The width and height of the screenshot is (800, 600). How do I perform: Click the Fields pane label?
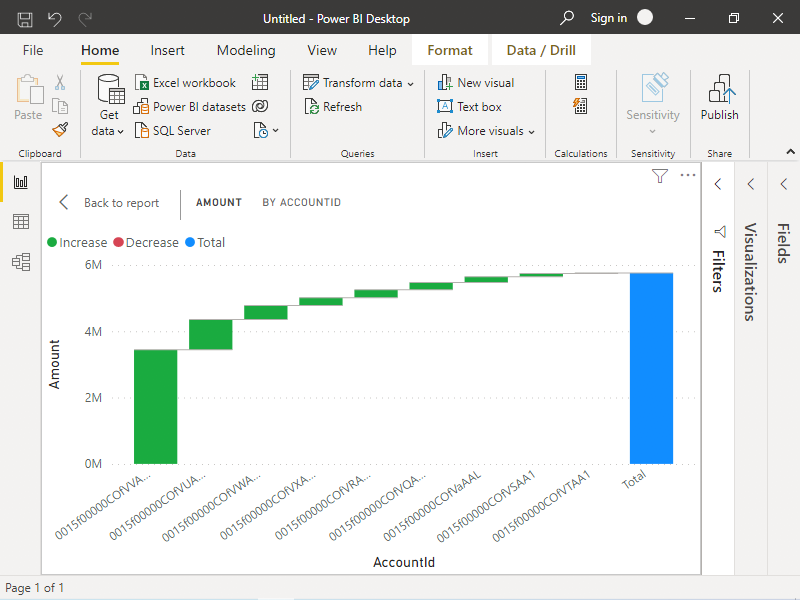783,243
